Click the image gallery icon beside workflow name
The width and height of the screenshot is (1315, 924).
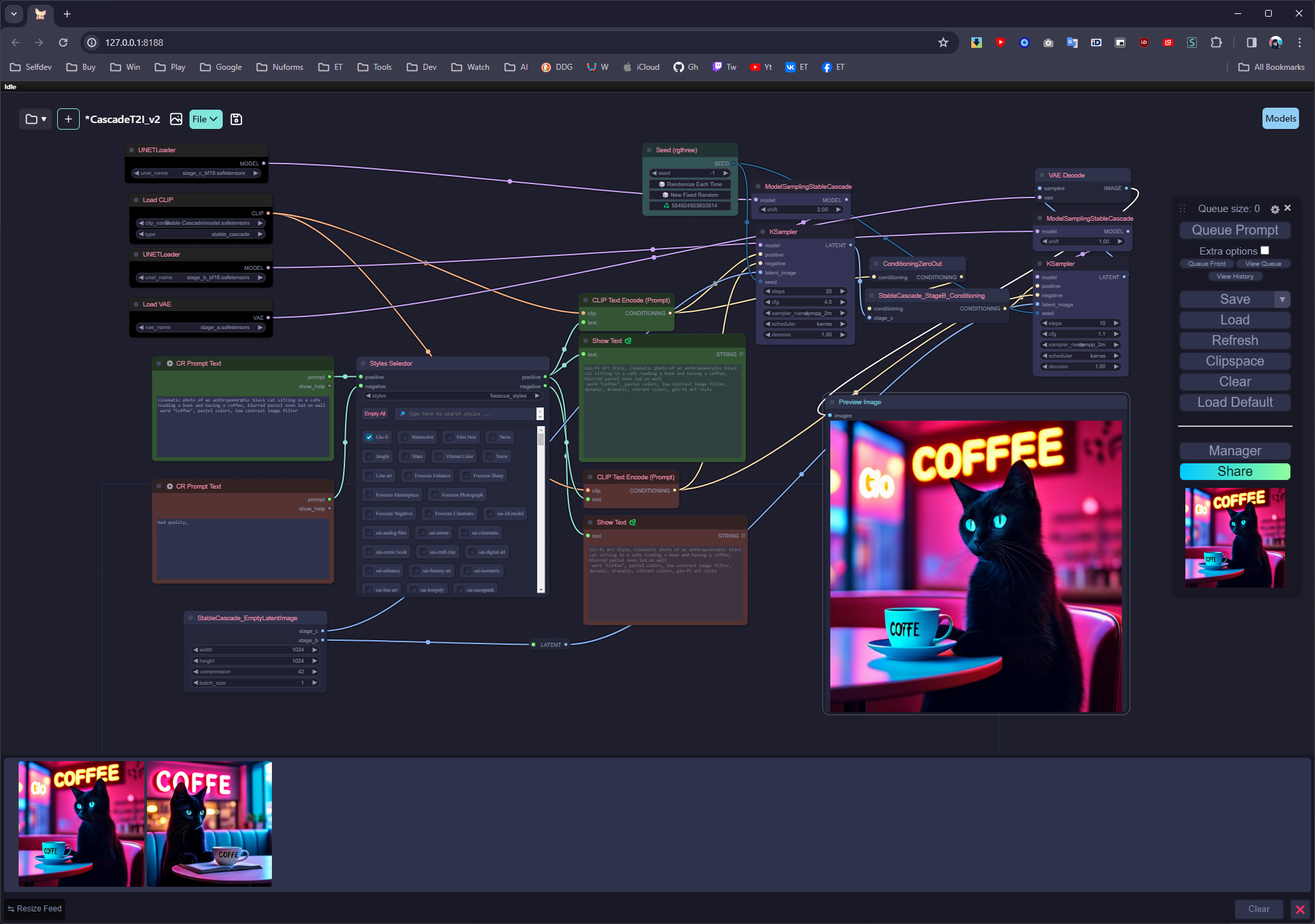(x=176, y=119)
